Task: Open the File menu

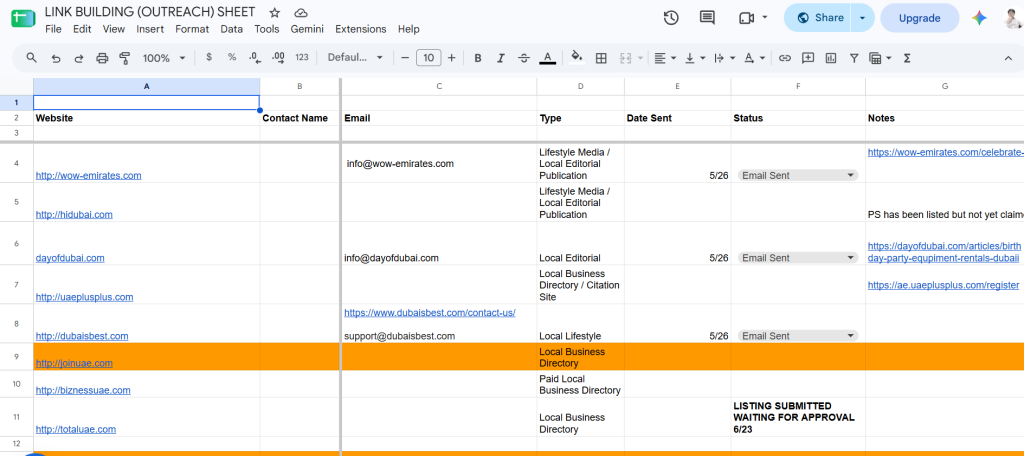Action: (54, 29)
